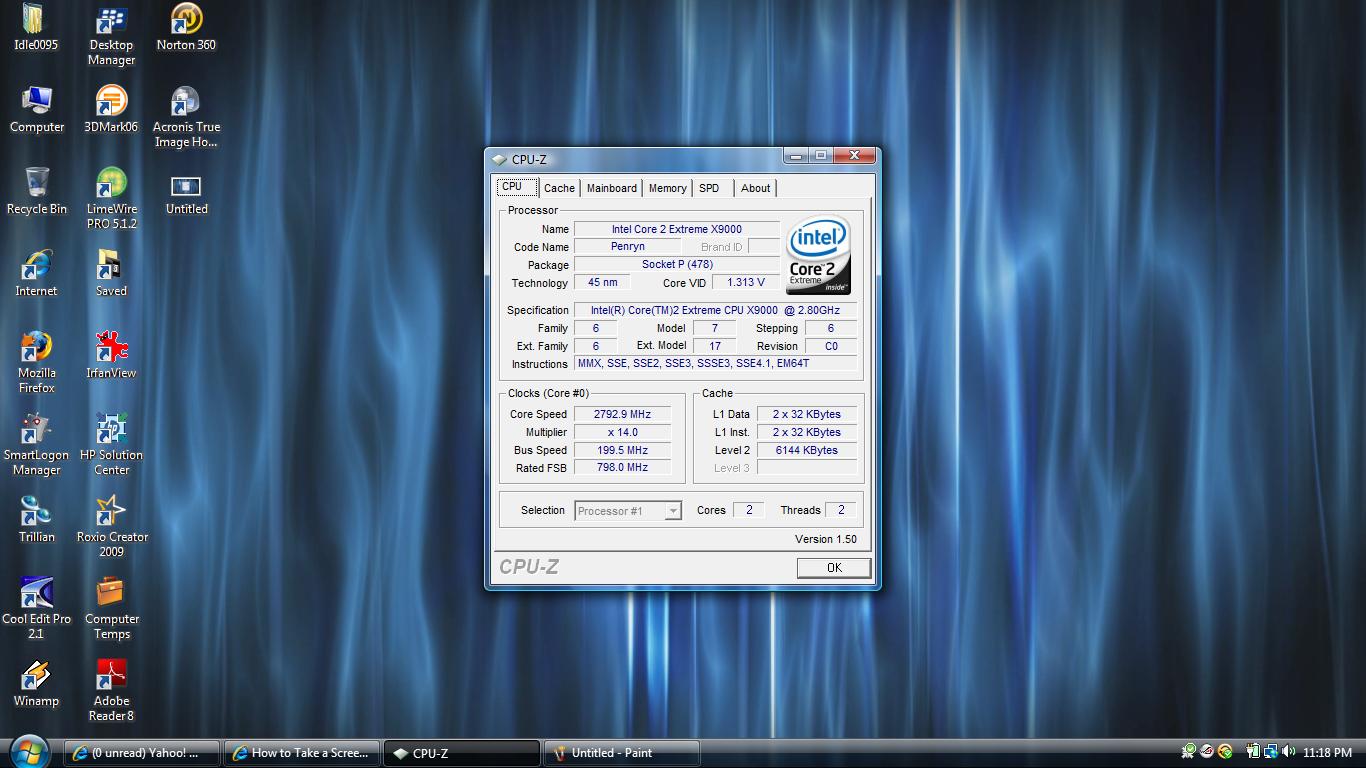Screen dimensions: 1366x768
Task: Click the Technology 45 nm value
Action: click(x=602, y=282)
